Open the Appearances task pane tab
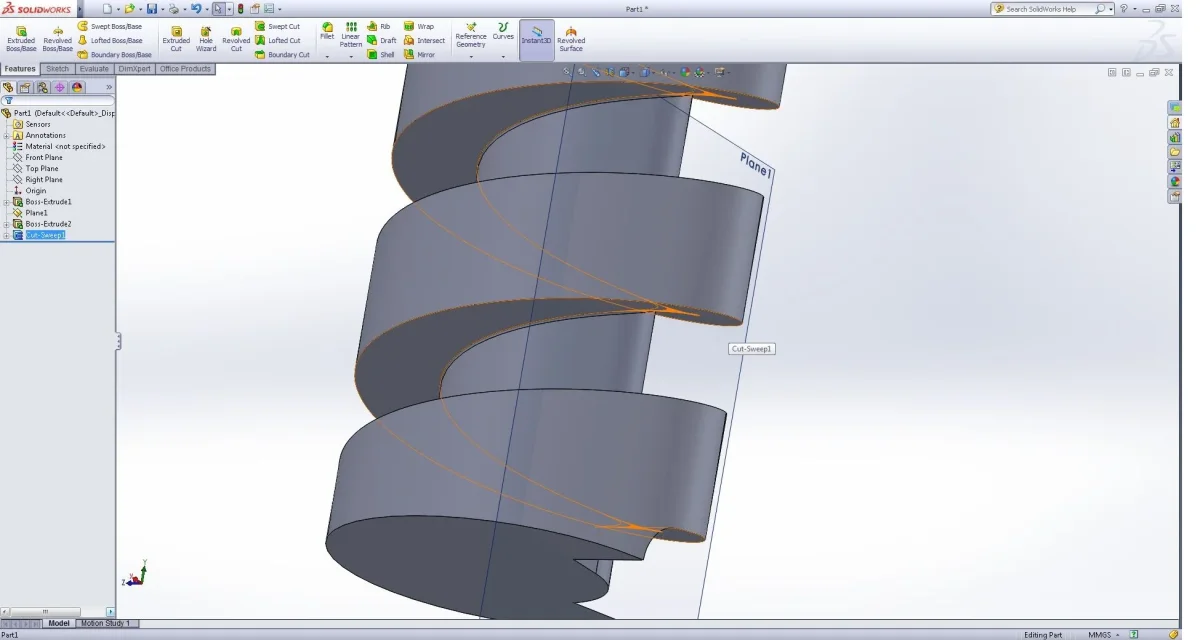The image size is (1203, 640). [x=1176, y=181]
